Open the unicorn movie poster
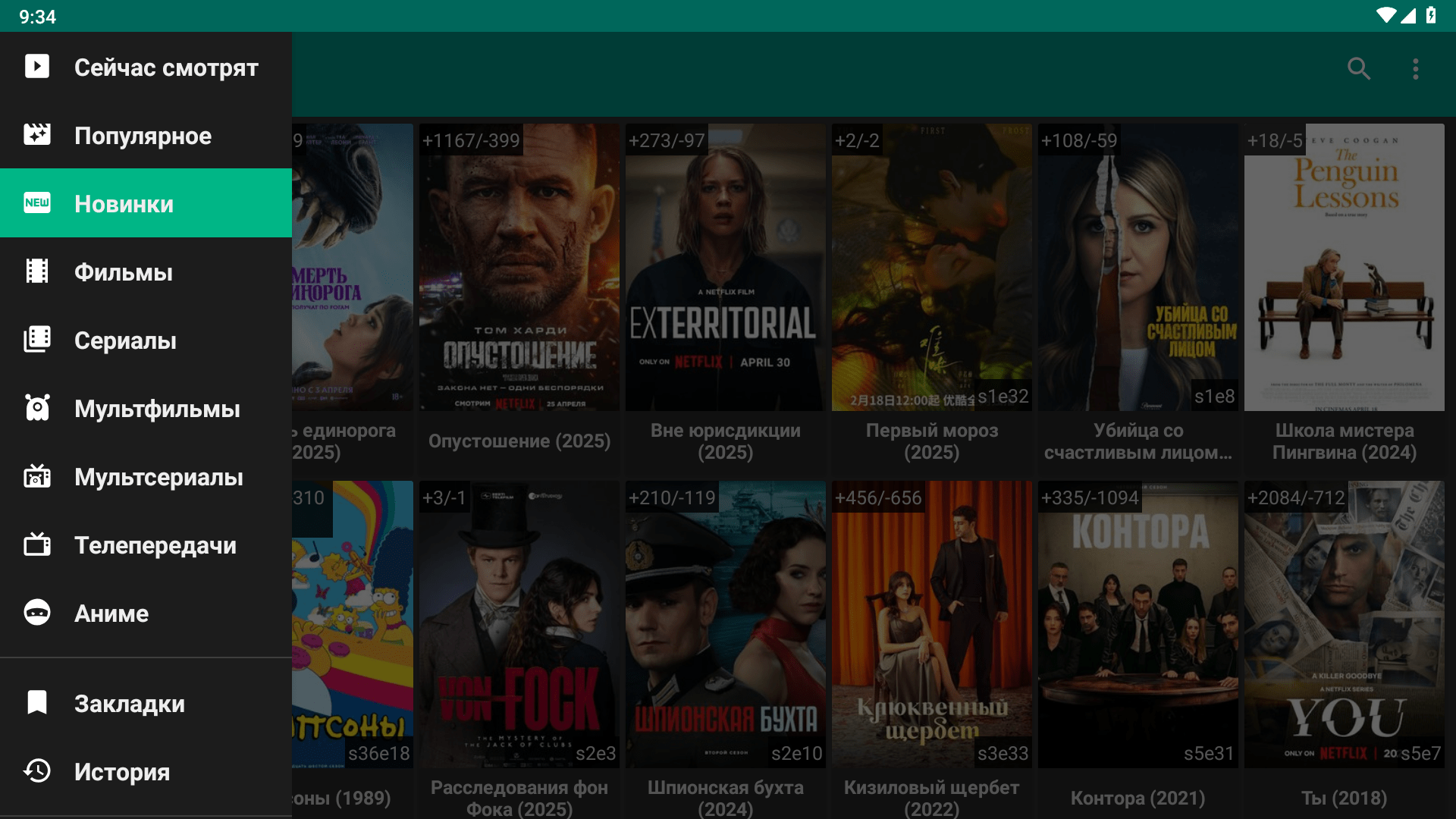This screenshot has height=819, width=1456. (x=353, y=267)
